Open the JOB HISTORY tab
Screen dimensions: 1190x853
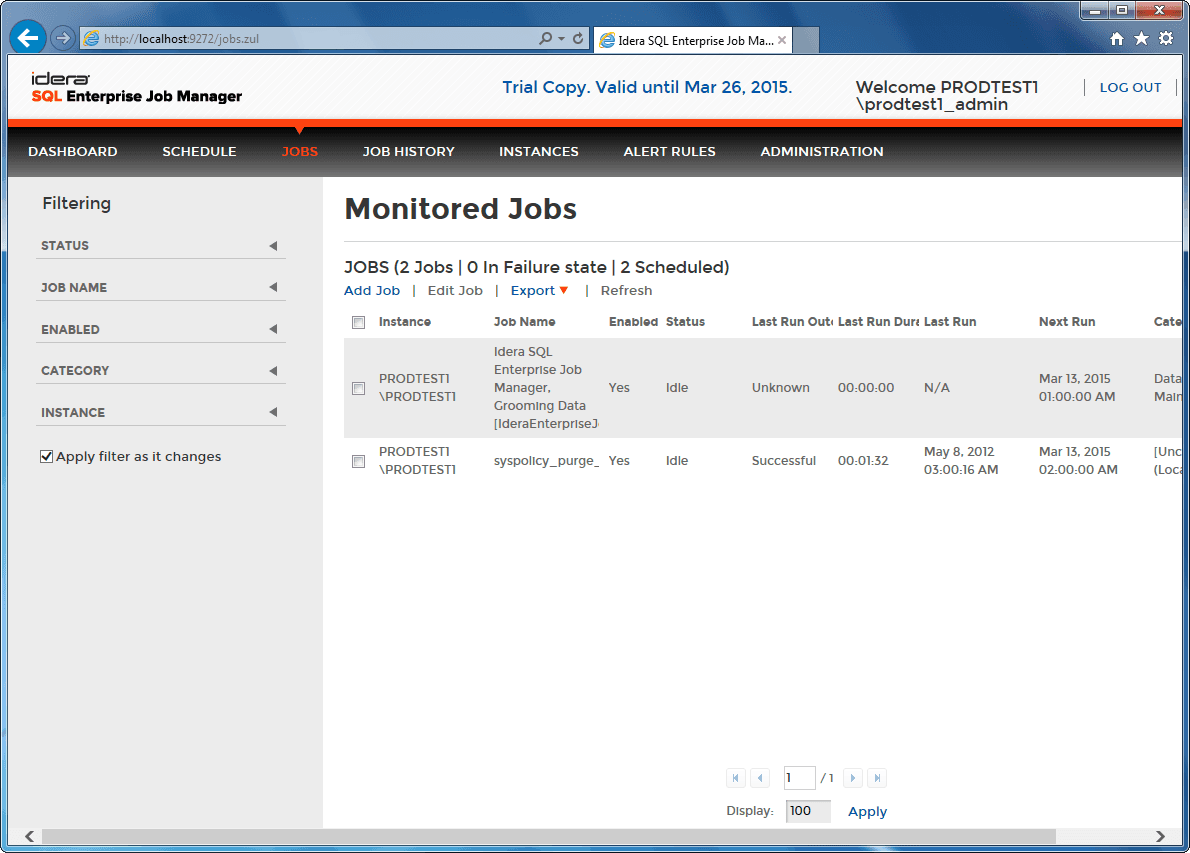pos(408,152)
